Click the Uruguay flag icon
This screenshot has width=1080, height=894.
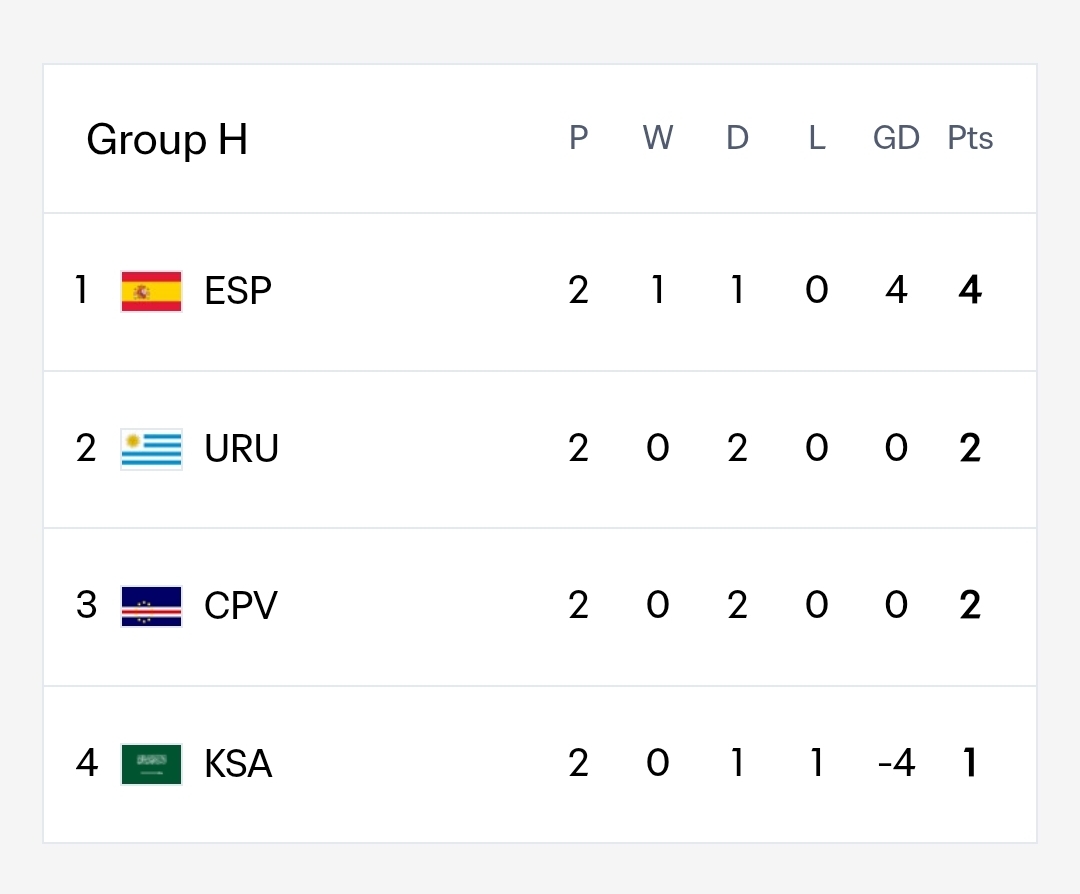click(152, 449)
